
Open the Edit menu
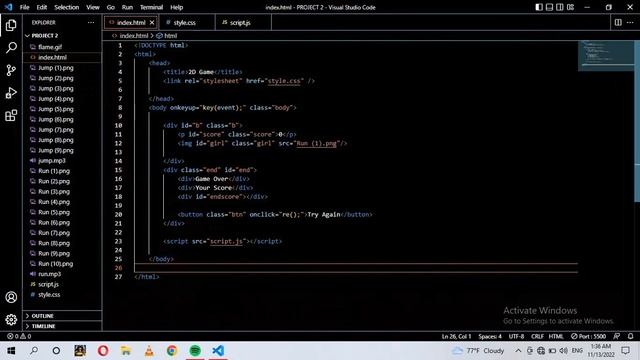pyautogui.click(x=42, y=7)
